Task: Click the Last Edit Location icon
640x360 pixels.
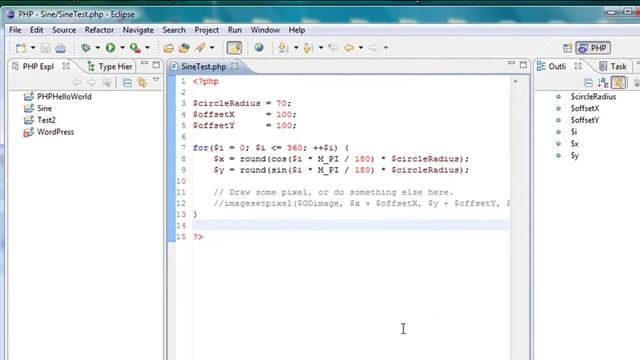Action: [x=333, y=48]
